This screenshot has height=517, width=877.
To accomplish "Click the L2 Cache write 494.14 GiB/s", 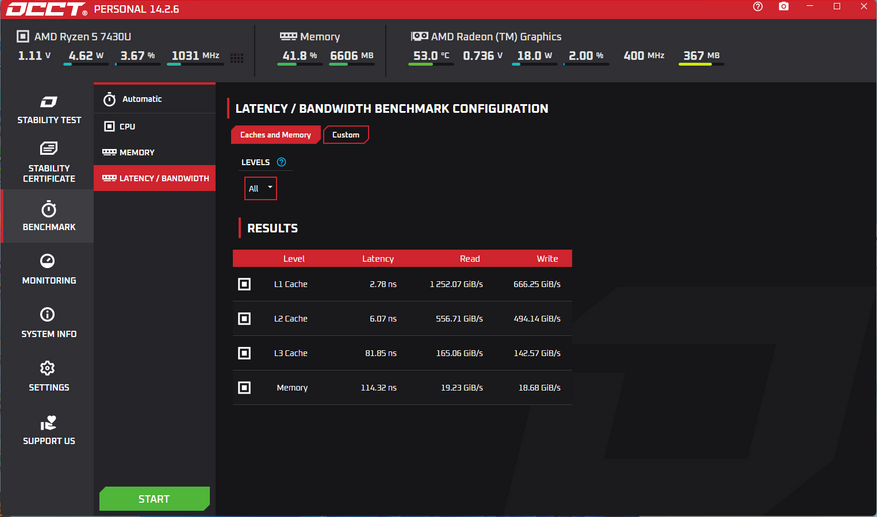I will 537,319.
